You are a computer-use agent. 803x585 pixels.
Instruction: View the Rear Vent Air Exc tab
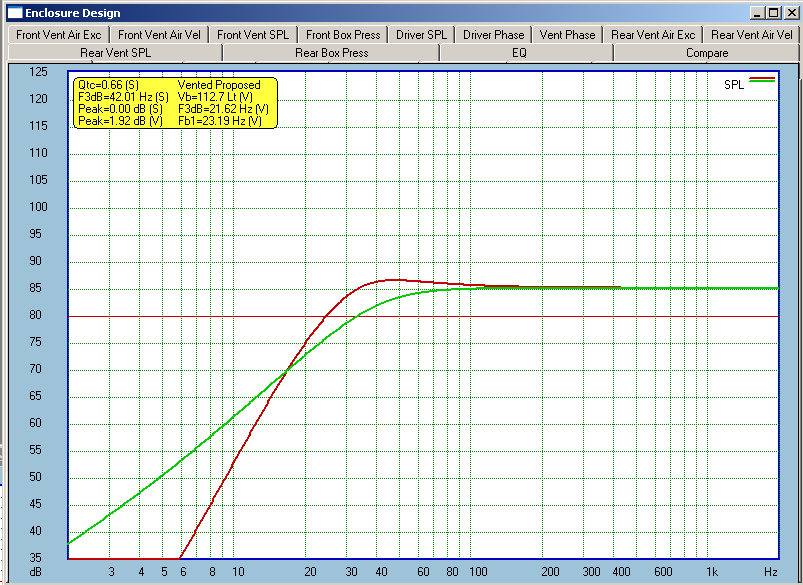pyautogui.click(x=653, y=35)
